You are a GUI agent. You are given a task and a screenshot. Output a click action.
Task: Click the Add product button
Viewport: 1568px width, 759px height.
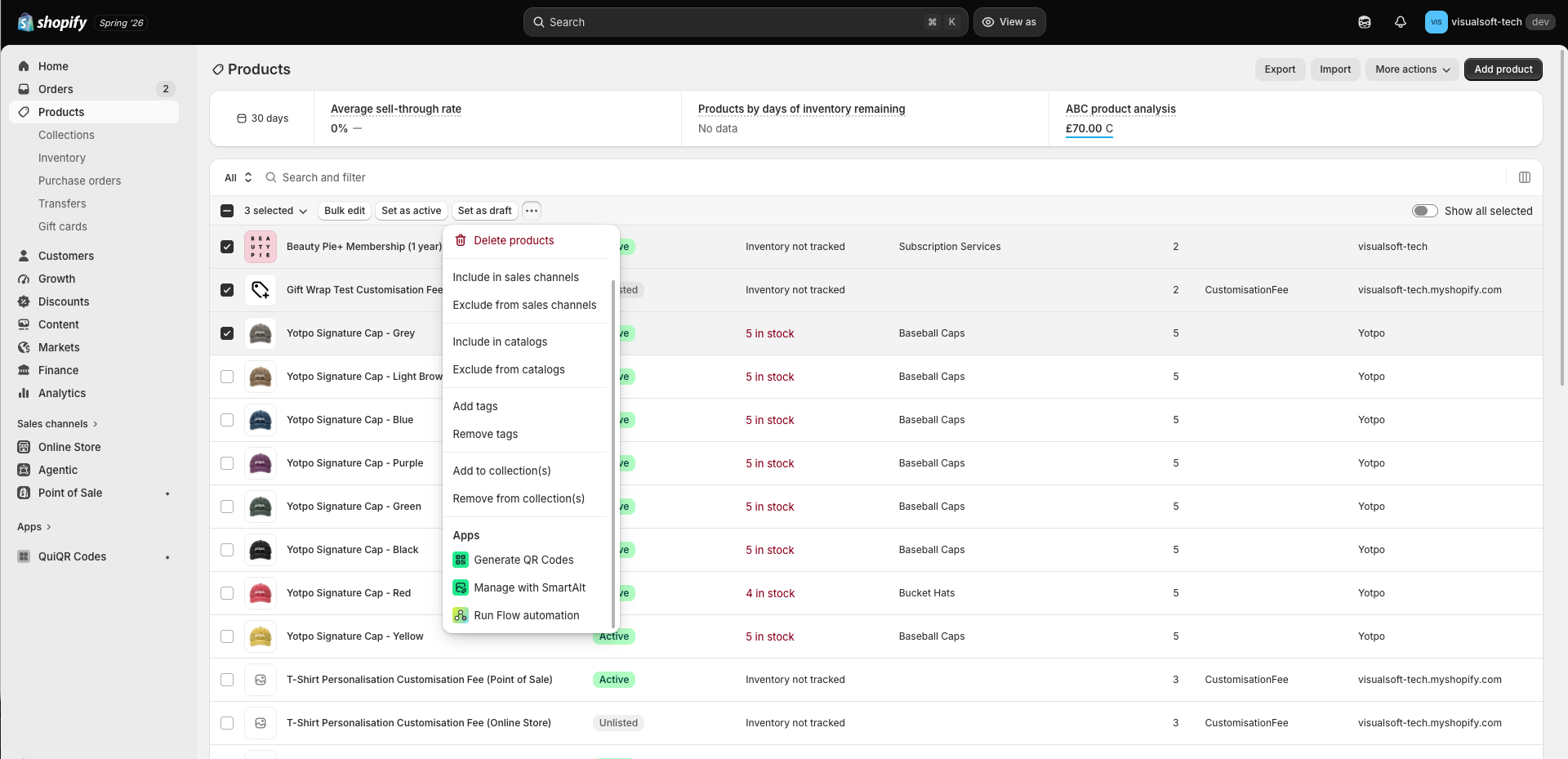1503,69
